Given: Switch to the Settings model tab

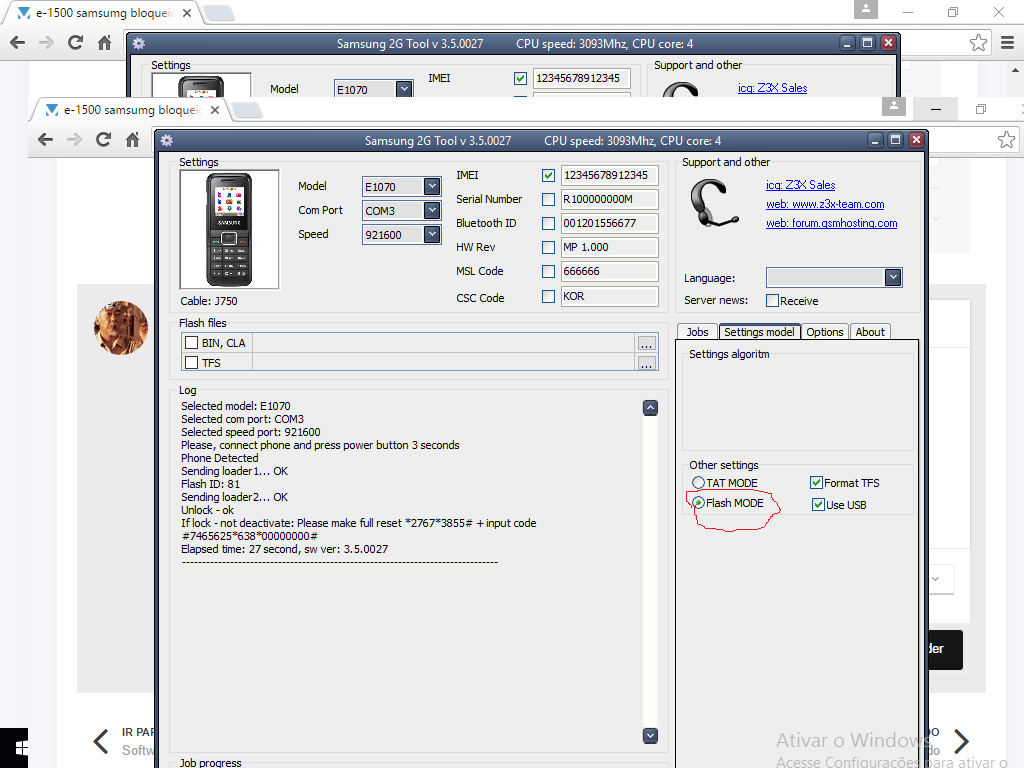Looking at the screenshot, I should (760, 332).
